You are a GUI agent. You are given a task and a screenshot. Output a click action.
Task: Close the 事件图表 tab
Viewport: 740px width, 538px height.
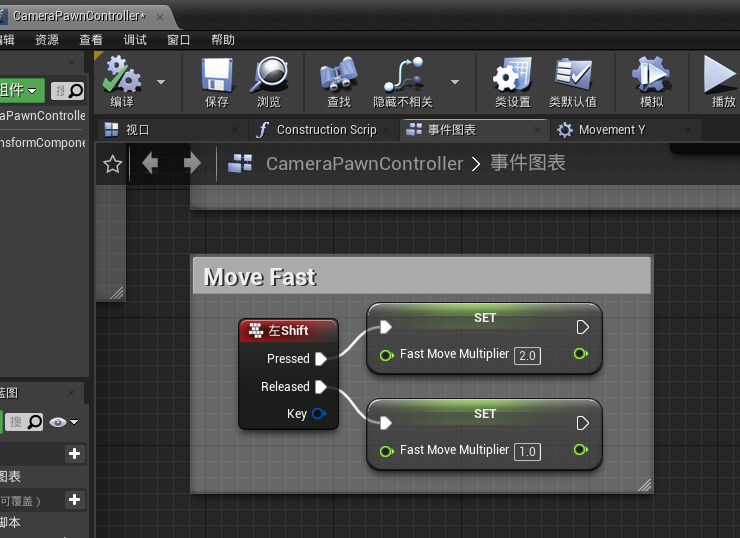537,130
